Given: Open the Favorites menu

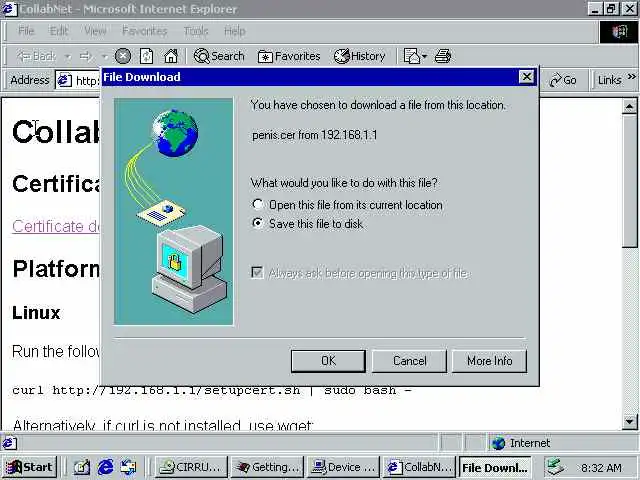Looking at the screenshot, I should click(144, 31).
